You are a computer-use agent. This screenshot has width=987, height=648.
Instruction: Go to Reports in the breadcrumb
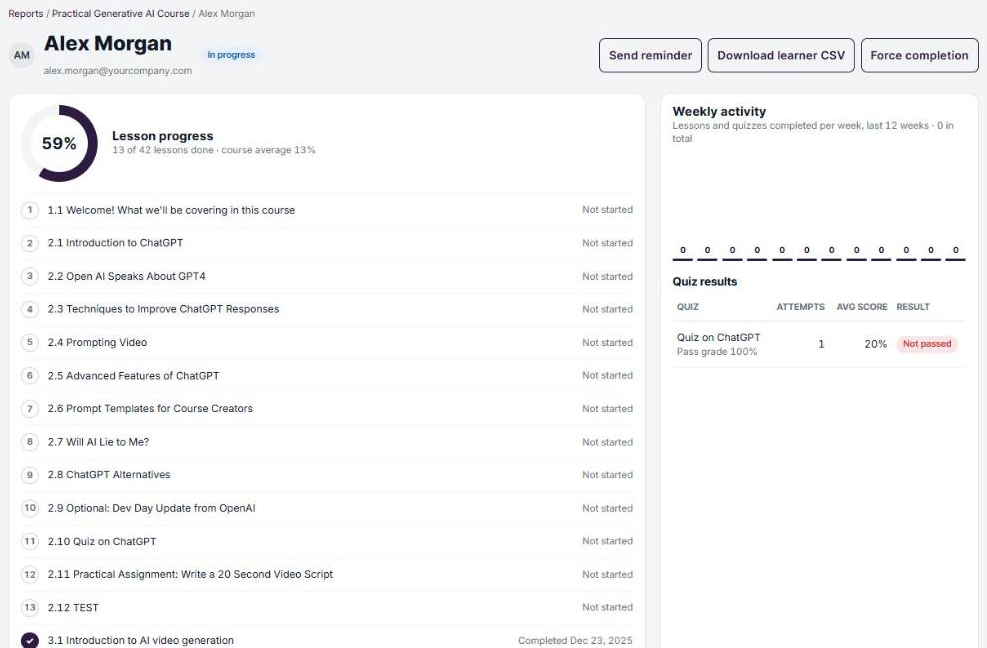[26, 14]
